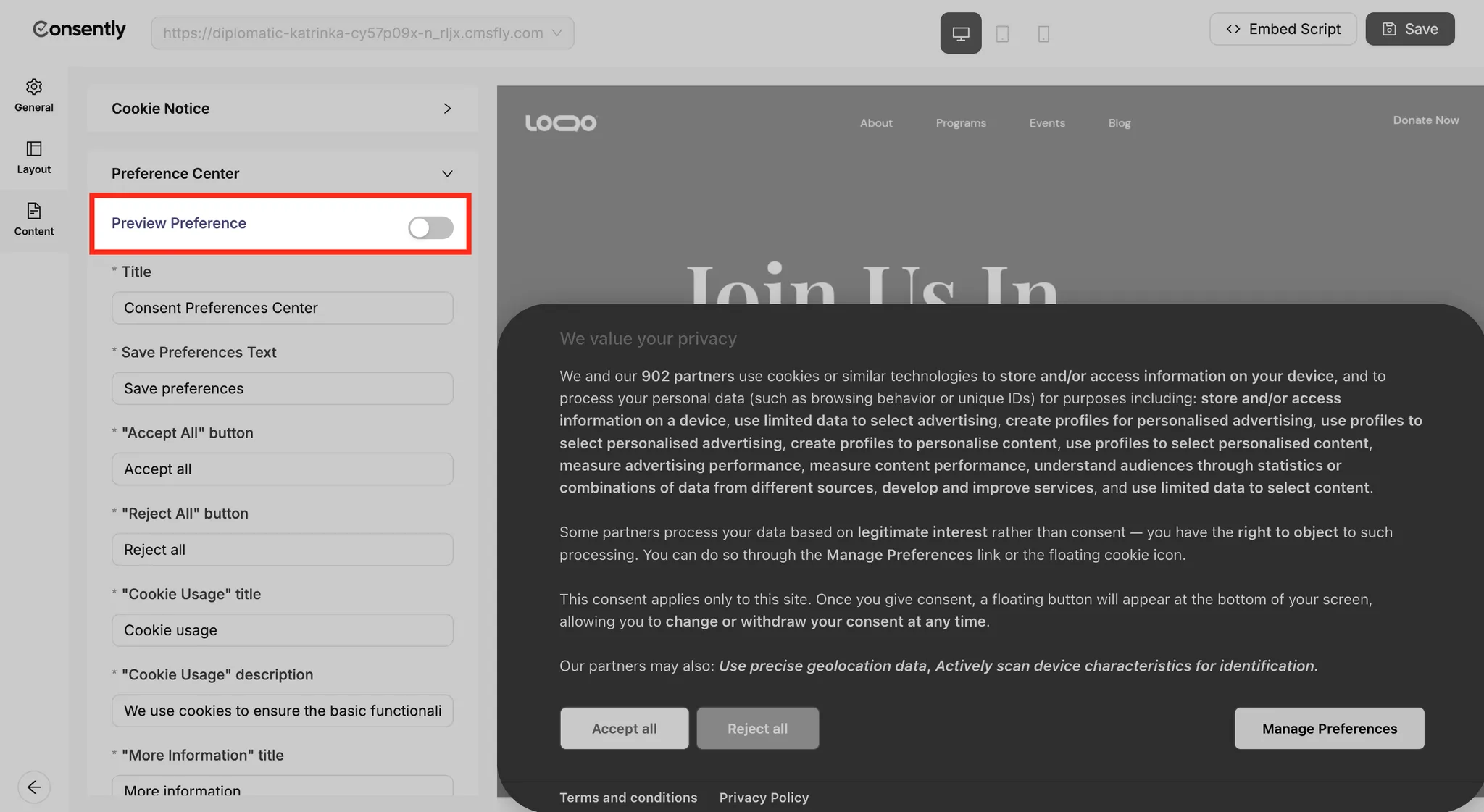Collapse the Preference Center section
The image size is (1484, 812).
pos(446,174)
